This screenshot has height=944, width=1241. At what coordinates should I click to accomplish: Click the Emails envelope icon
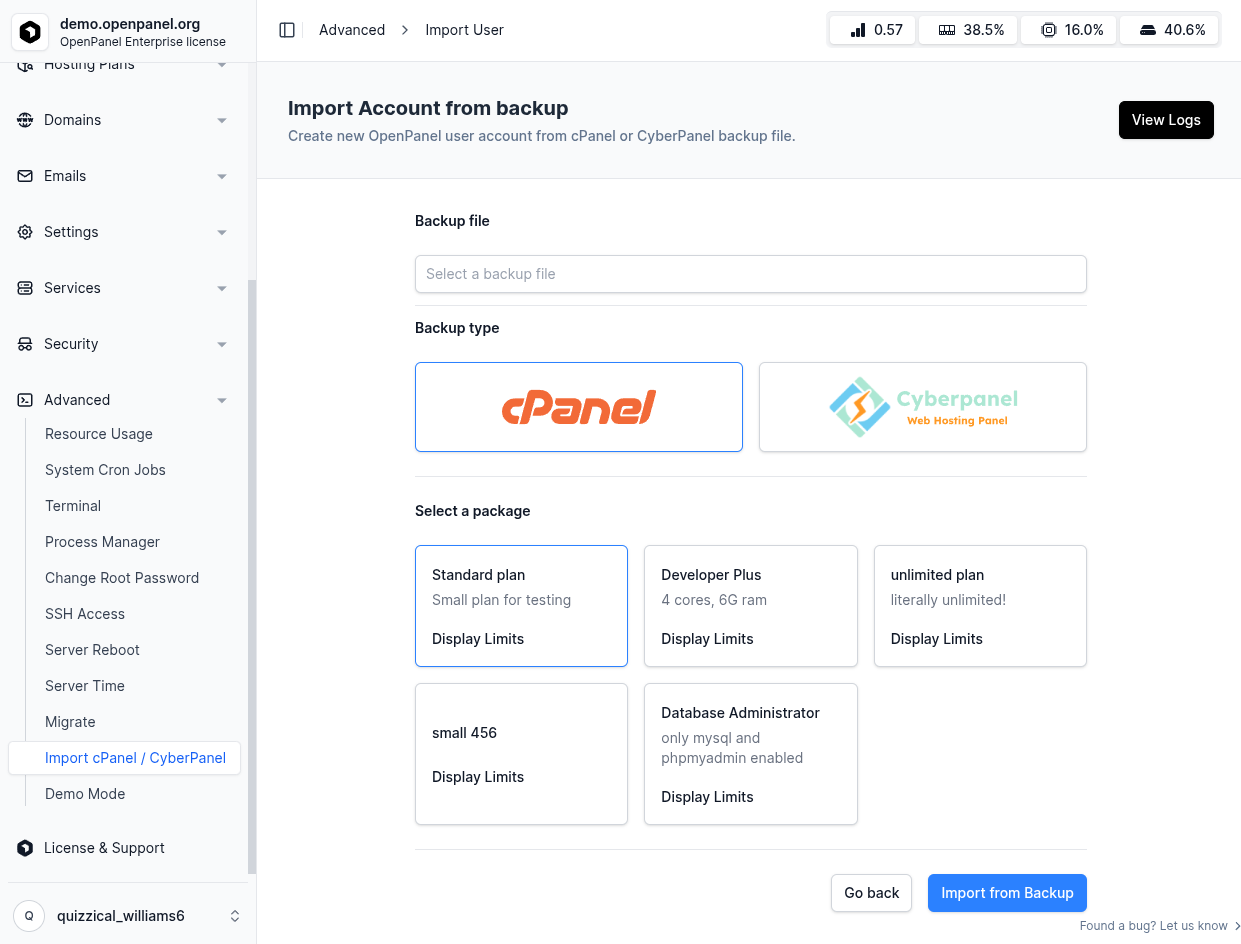pyautogui.click(x=25, y=176)
